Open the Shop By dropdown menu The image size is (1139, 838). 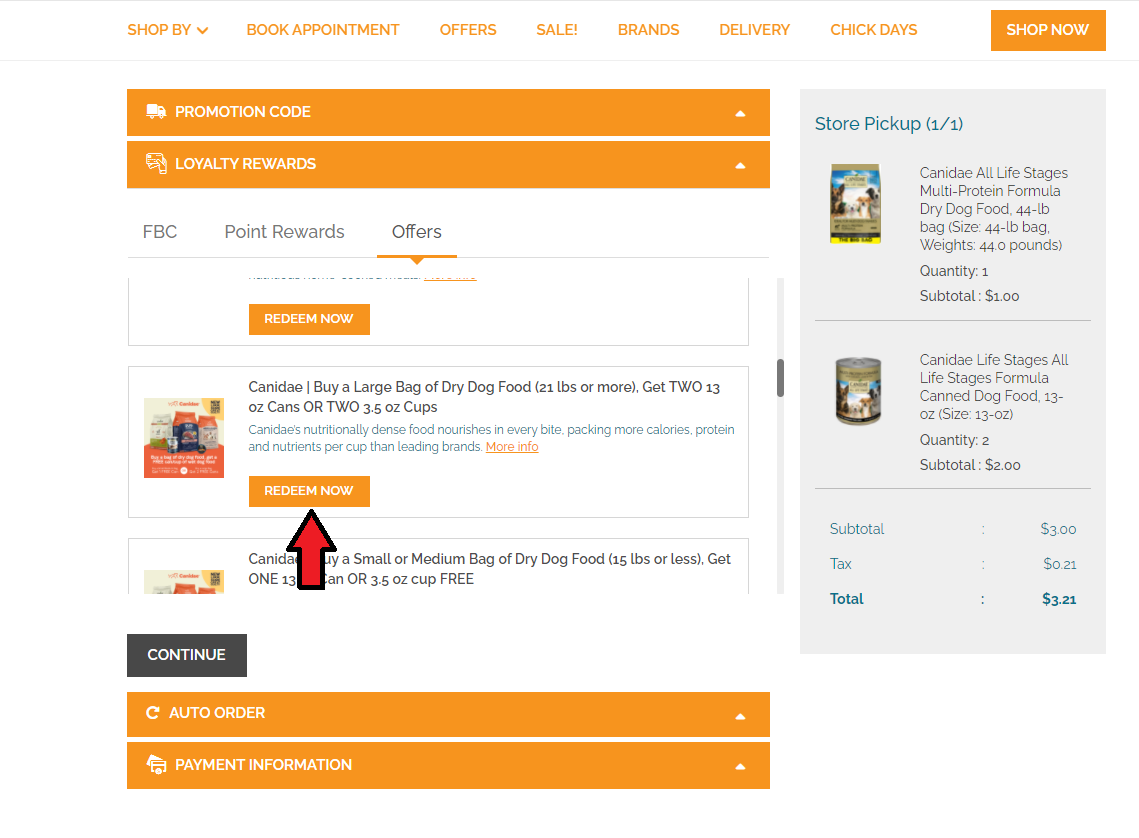point(167,30)
